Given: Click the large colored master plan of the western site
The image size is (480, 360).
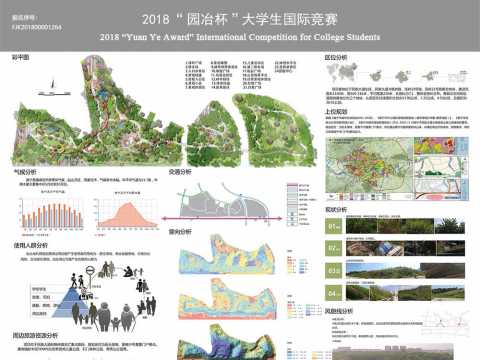Looking at the screenshot, I should click(97, 111).
